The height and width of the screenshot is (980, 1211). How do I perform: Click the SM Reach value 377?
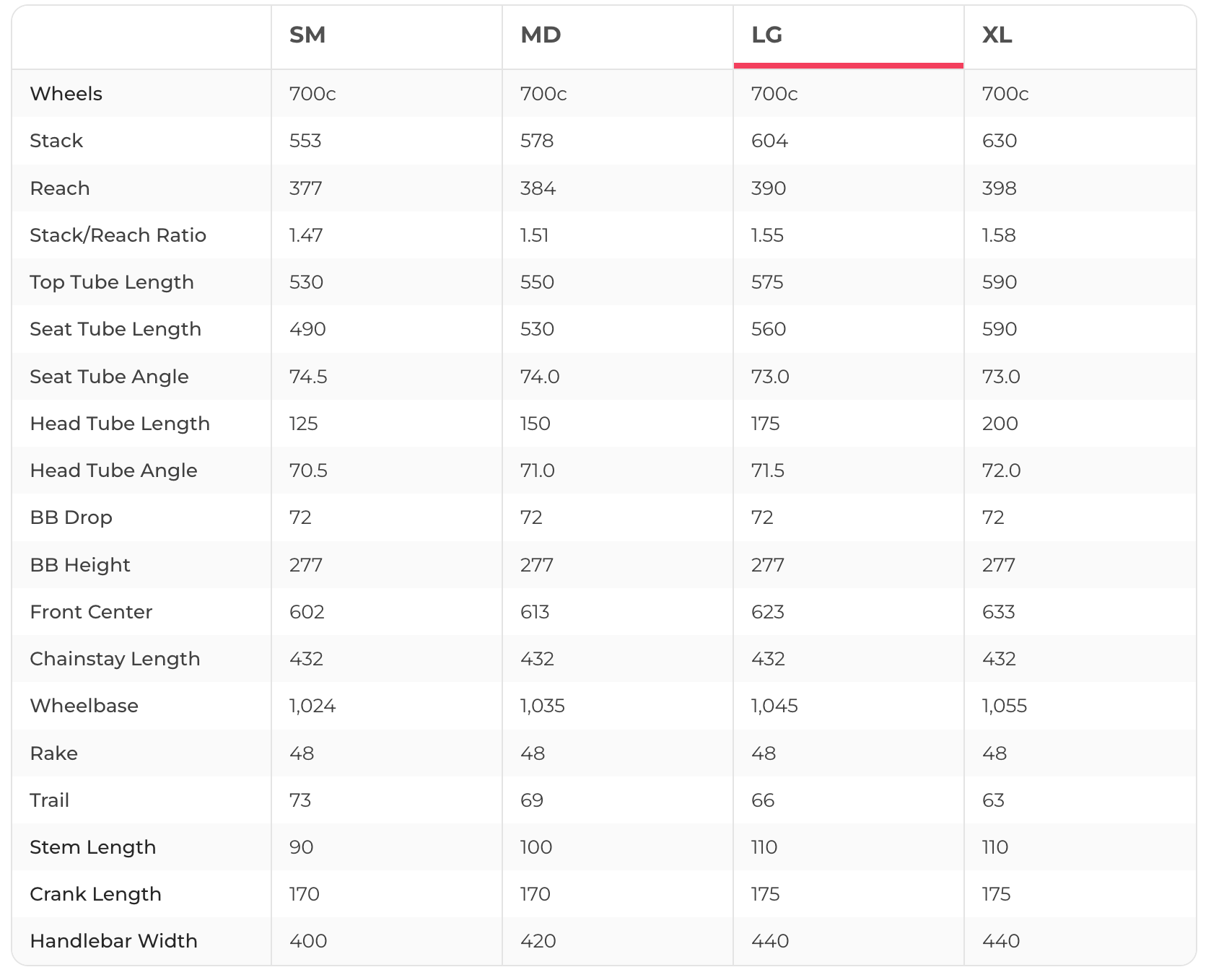coord(305,188)
